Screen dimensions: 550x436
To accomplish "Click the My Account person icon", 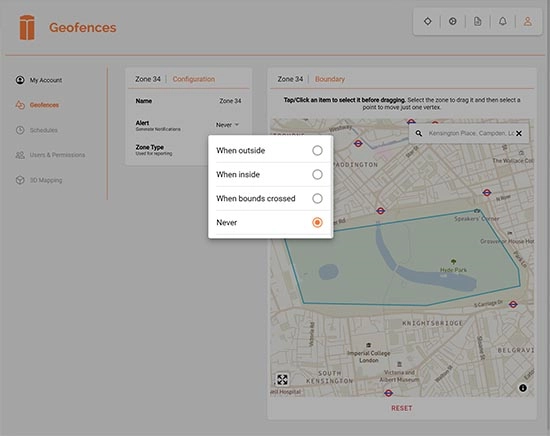I will pyautogui.click(x=20, y=80).
